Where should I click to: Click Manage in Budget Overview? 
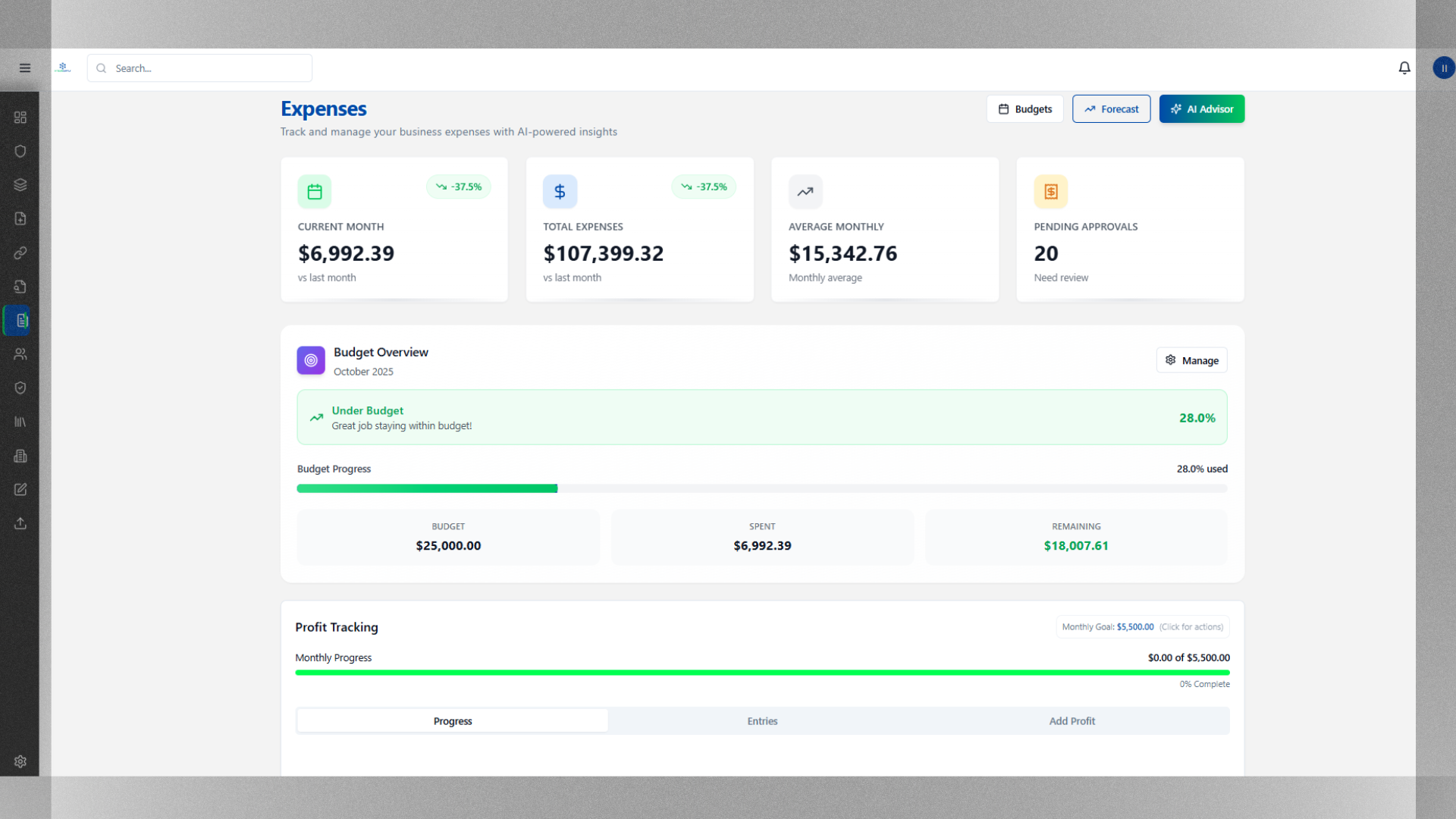[1191, 359]
